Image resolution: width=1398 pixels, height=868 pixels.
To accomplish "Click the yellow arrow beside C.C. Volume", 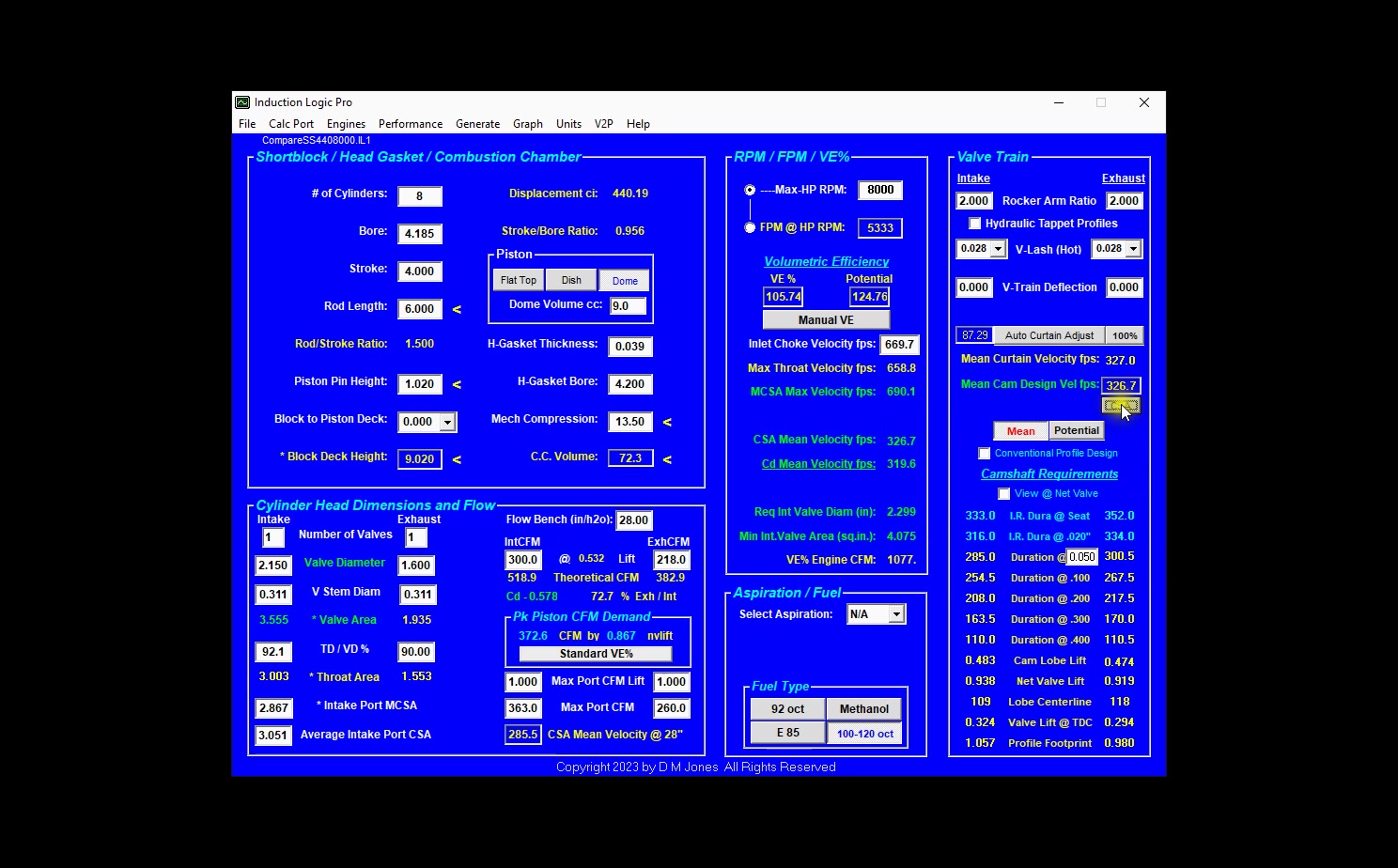I will [667, 459].
